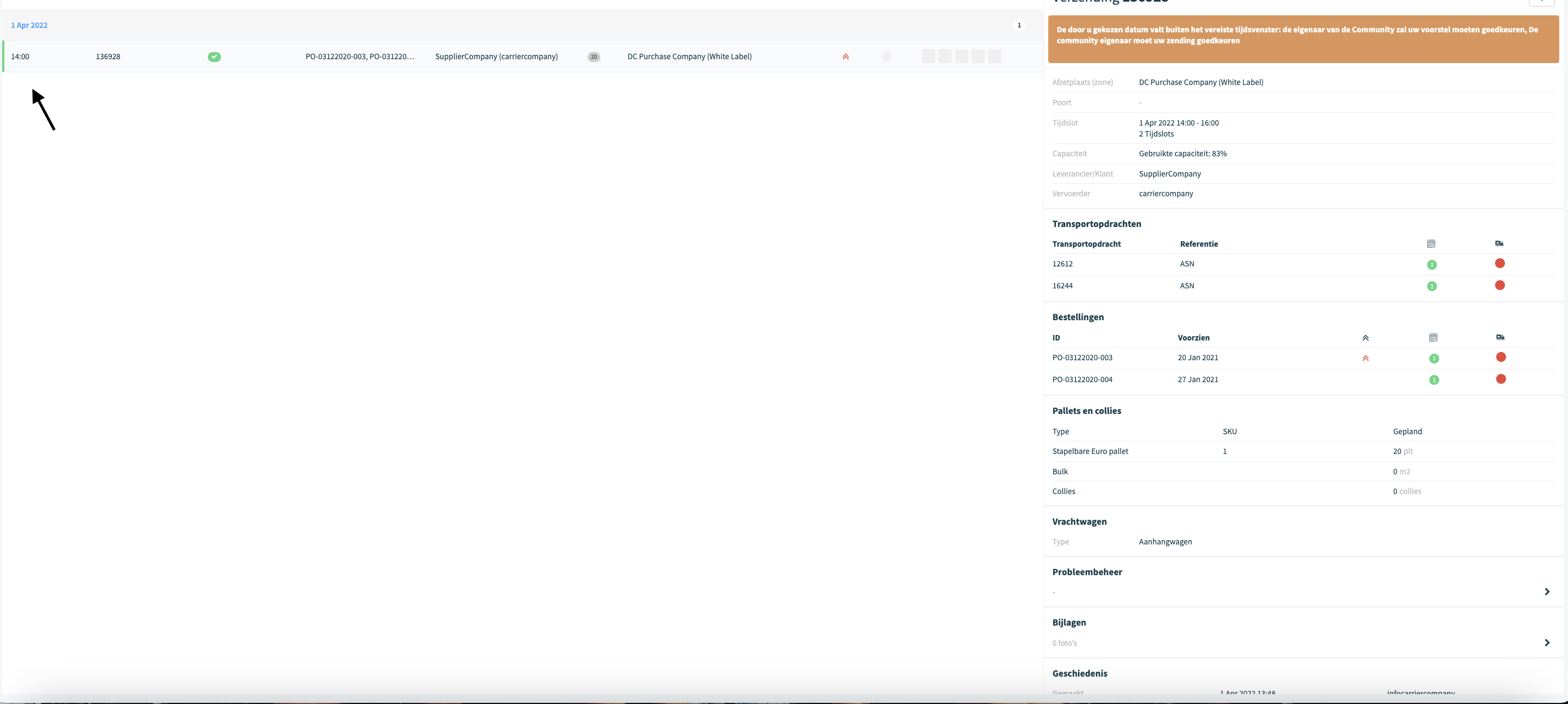Viewport: 1568px width, 704px height.
Task: Click the gray 20 pallet count badge
Action: tap(593, 56)
